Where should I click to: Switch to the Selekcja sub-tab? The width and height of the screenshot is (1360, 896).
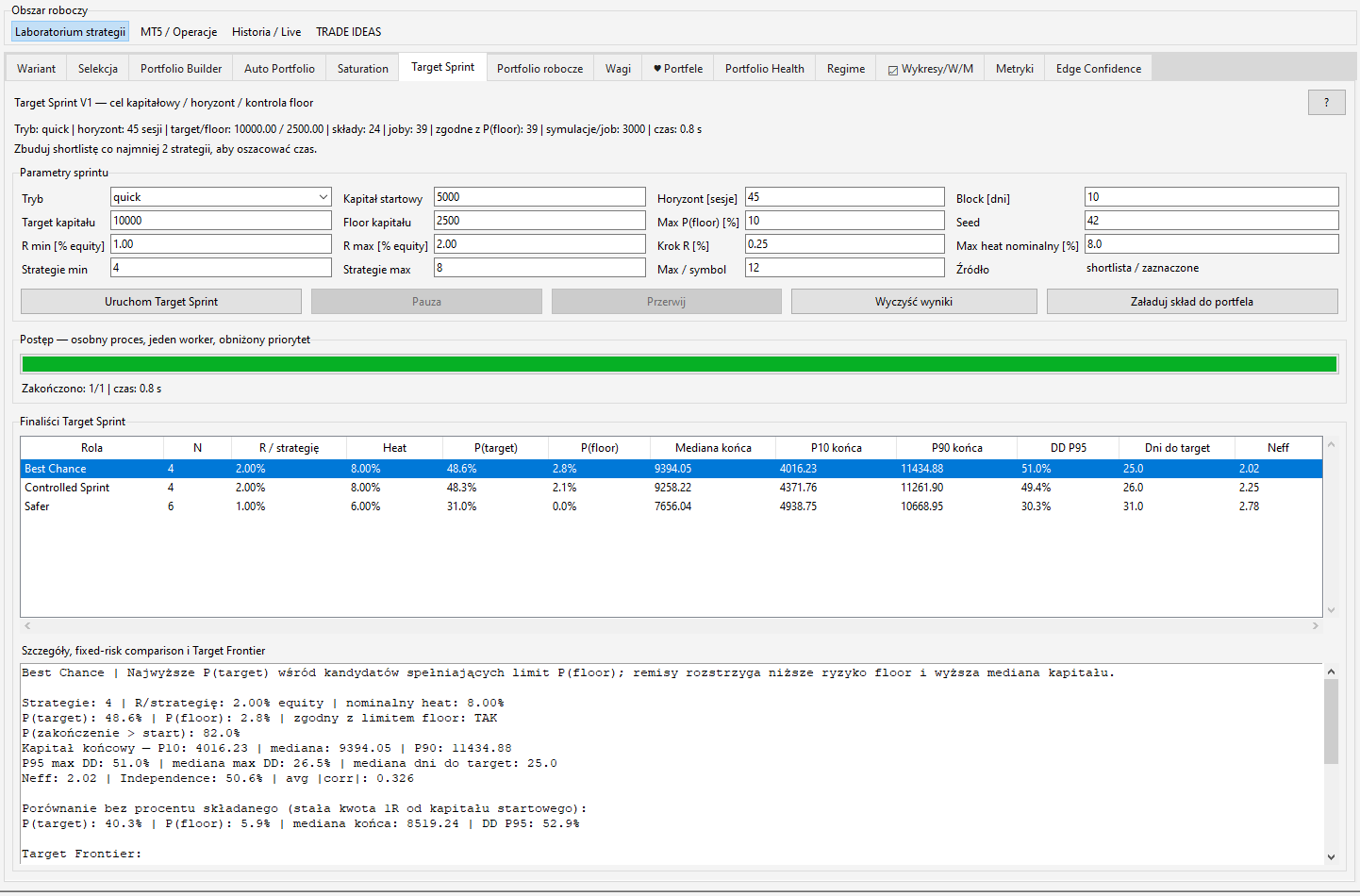coord(98,69)
